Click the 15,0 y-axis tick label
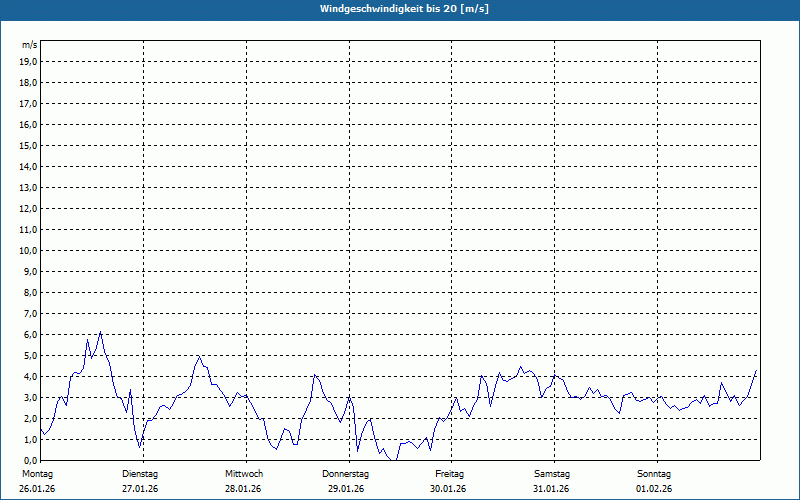This screenshot has width=800, height=500. pos(28,145)
